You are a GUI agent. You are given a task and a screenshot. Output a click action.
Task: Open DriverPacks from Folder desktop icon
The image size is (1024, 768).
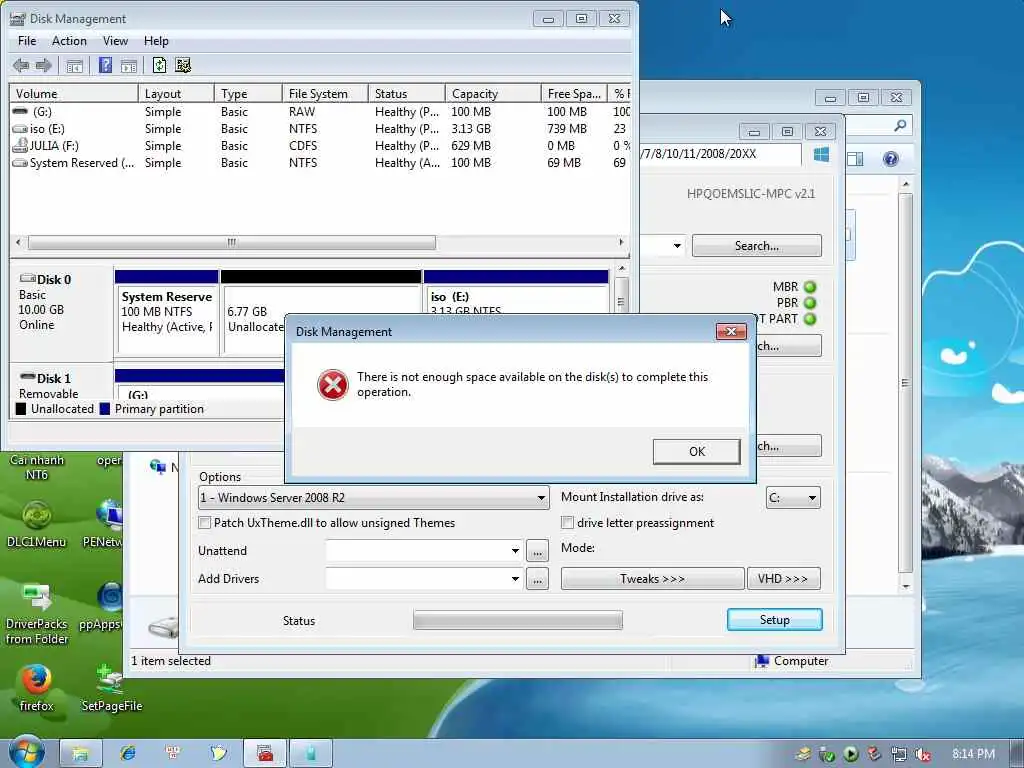pos(37,614)
